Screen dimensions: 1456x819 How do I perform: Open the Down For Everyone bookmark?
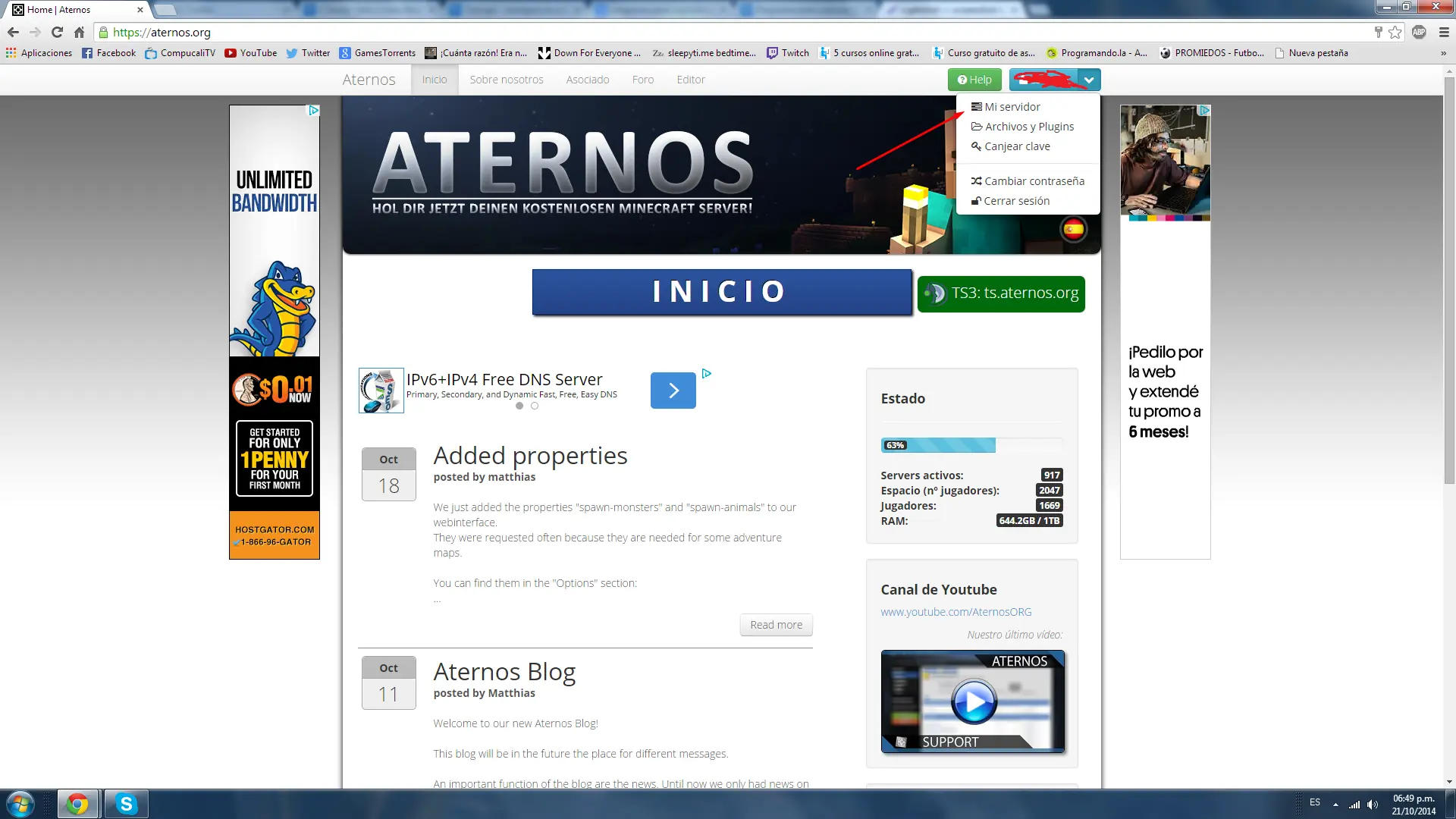[589, 53]
